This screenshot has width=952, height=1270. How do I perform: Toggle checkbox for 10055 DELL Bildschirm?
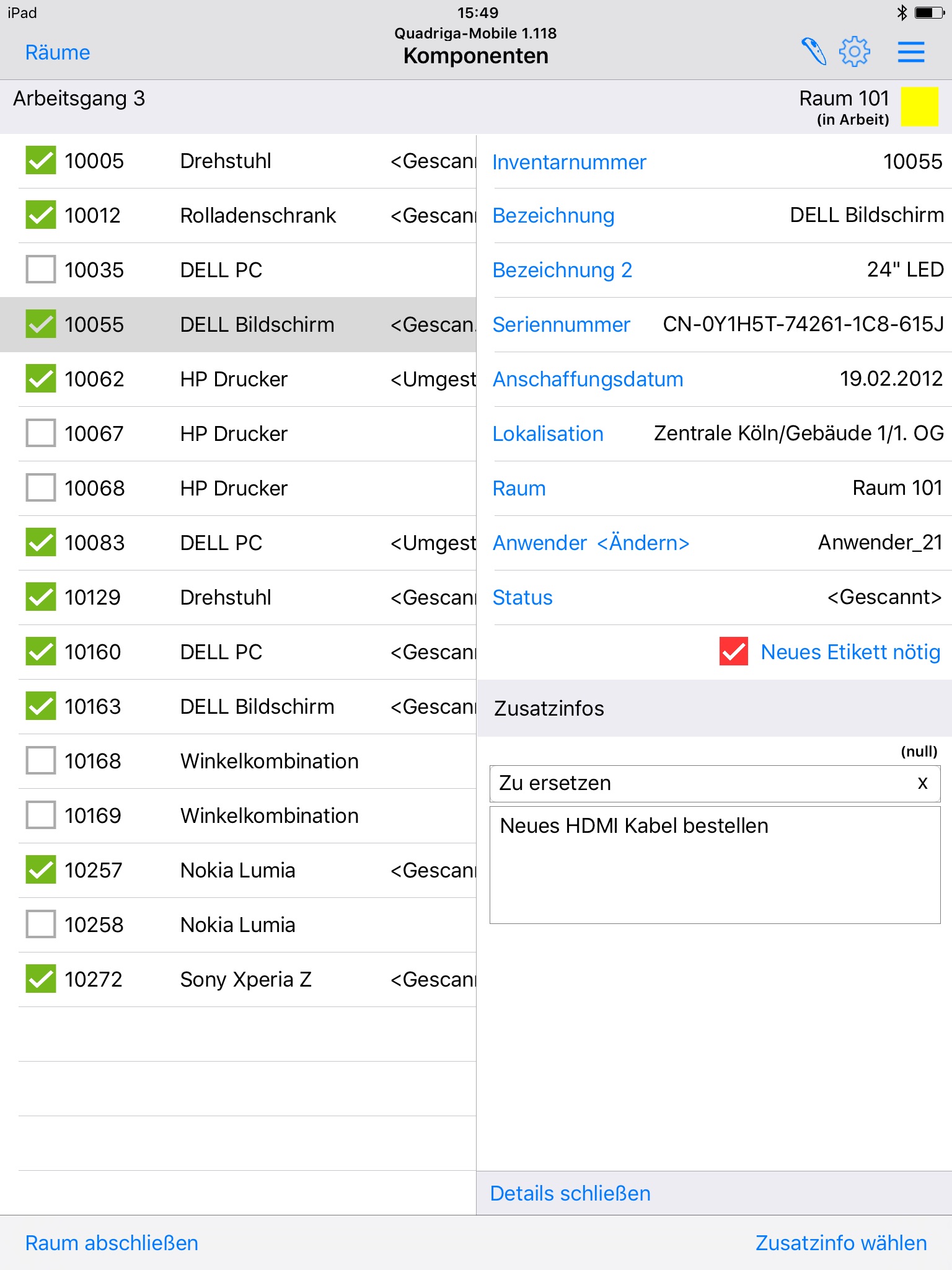point(41,324)
